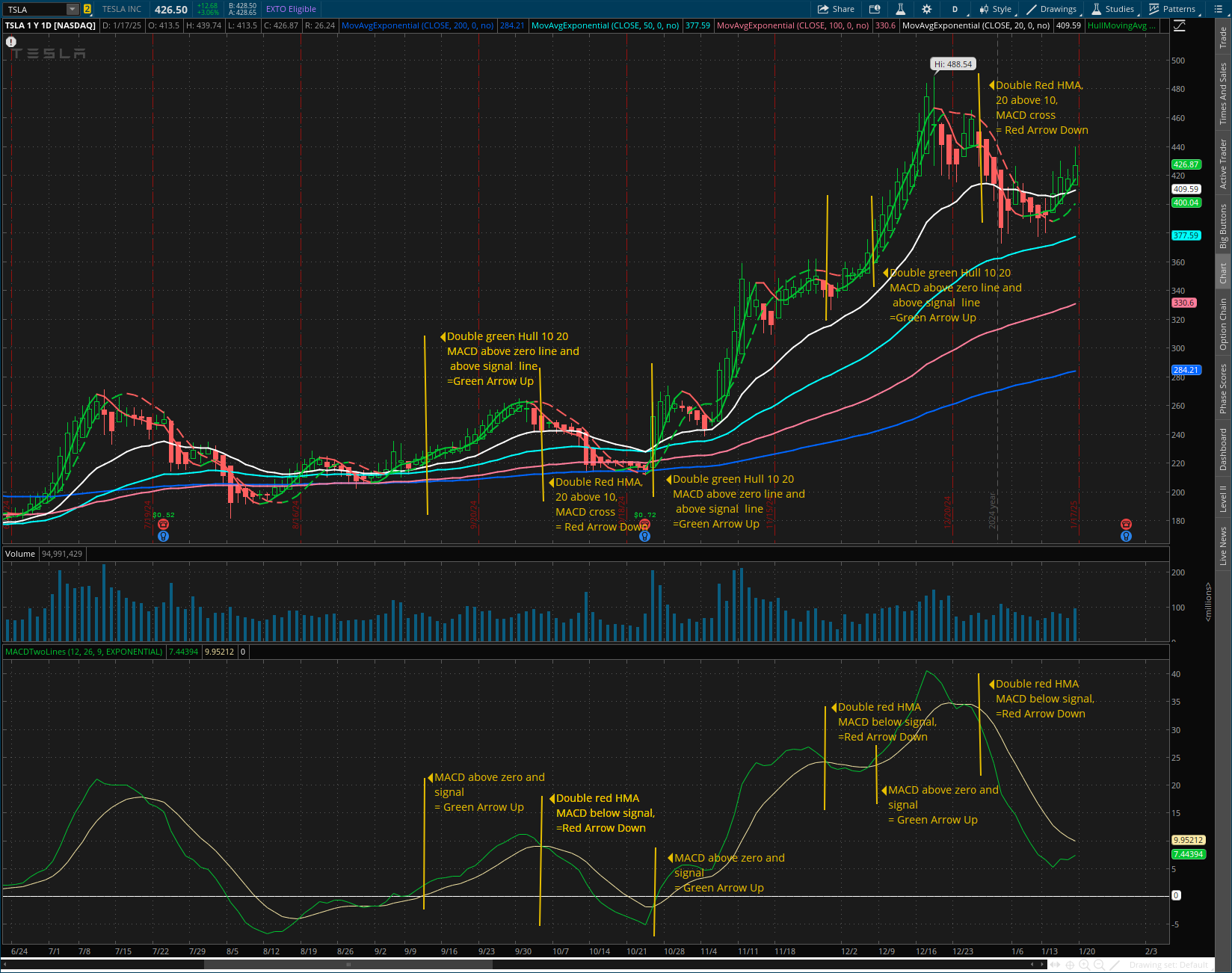The width and height of the screenshot is (1232, 973).
Task: Expand the TSLA symbol dropdown arrow
Action: 73,9
